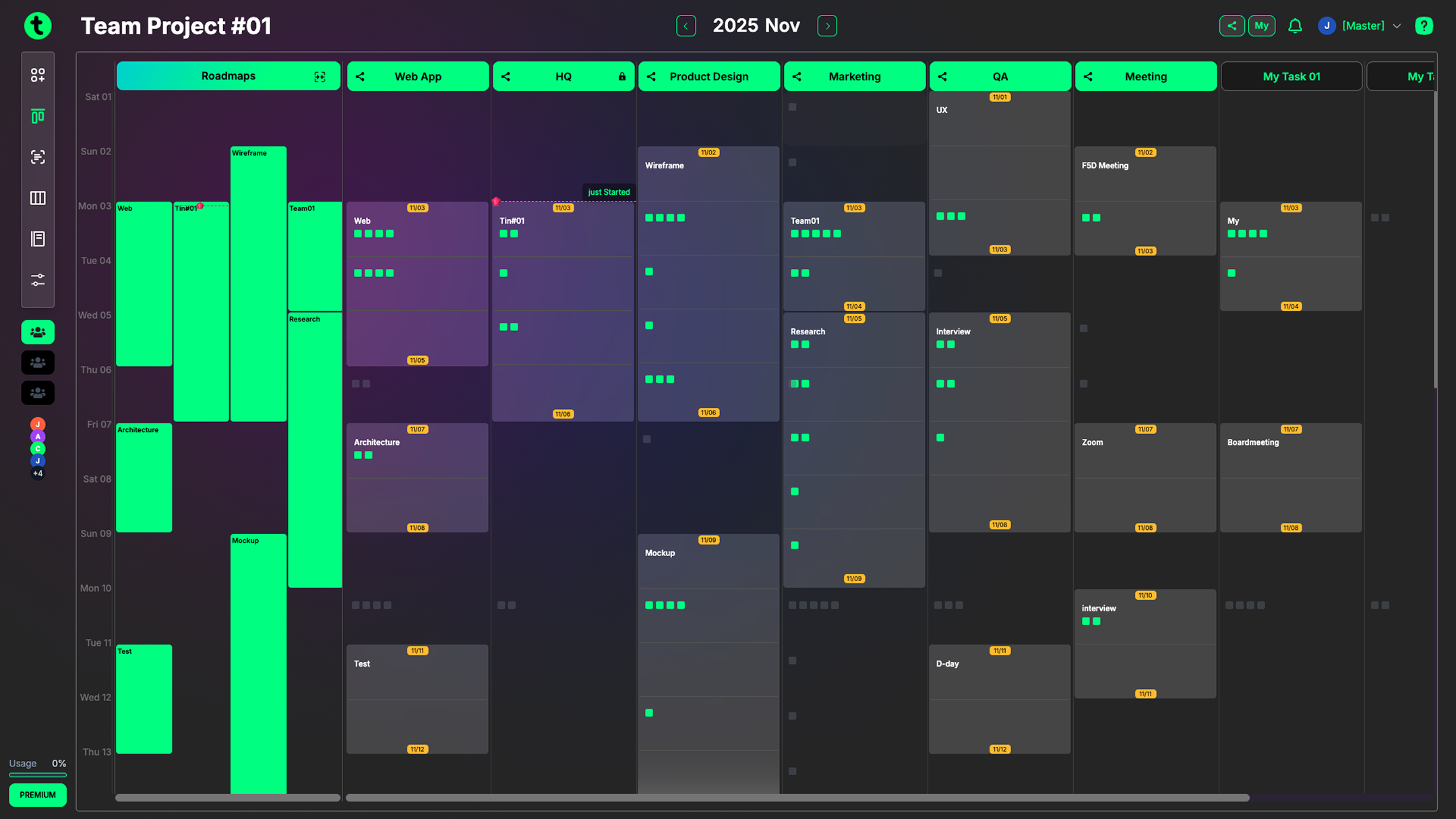Click the My button in the top right
The image size is (1456, 819).
1262,26
